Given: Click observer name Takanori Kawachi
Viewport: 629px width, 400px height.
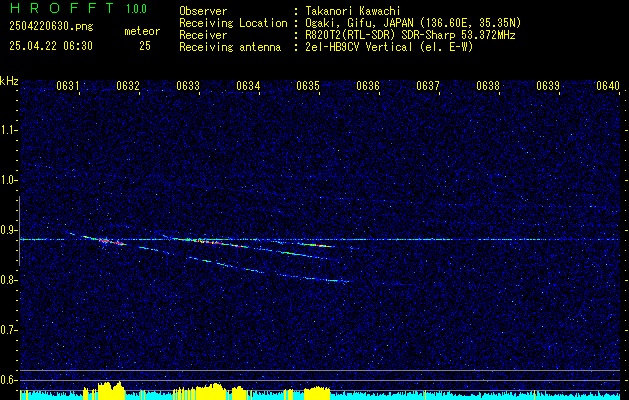Looking at the screenshot, I should 353,11.
